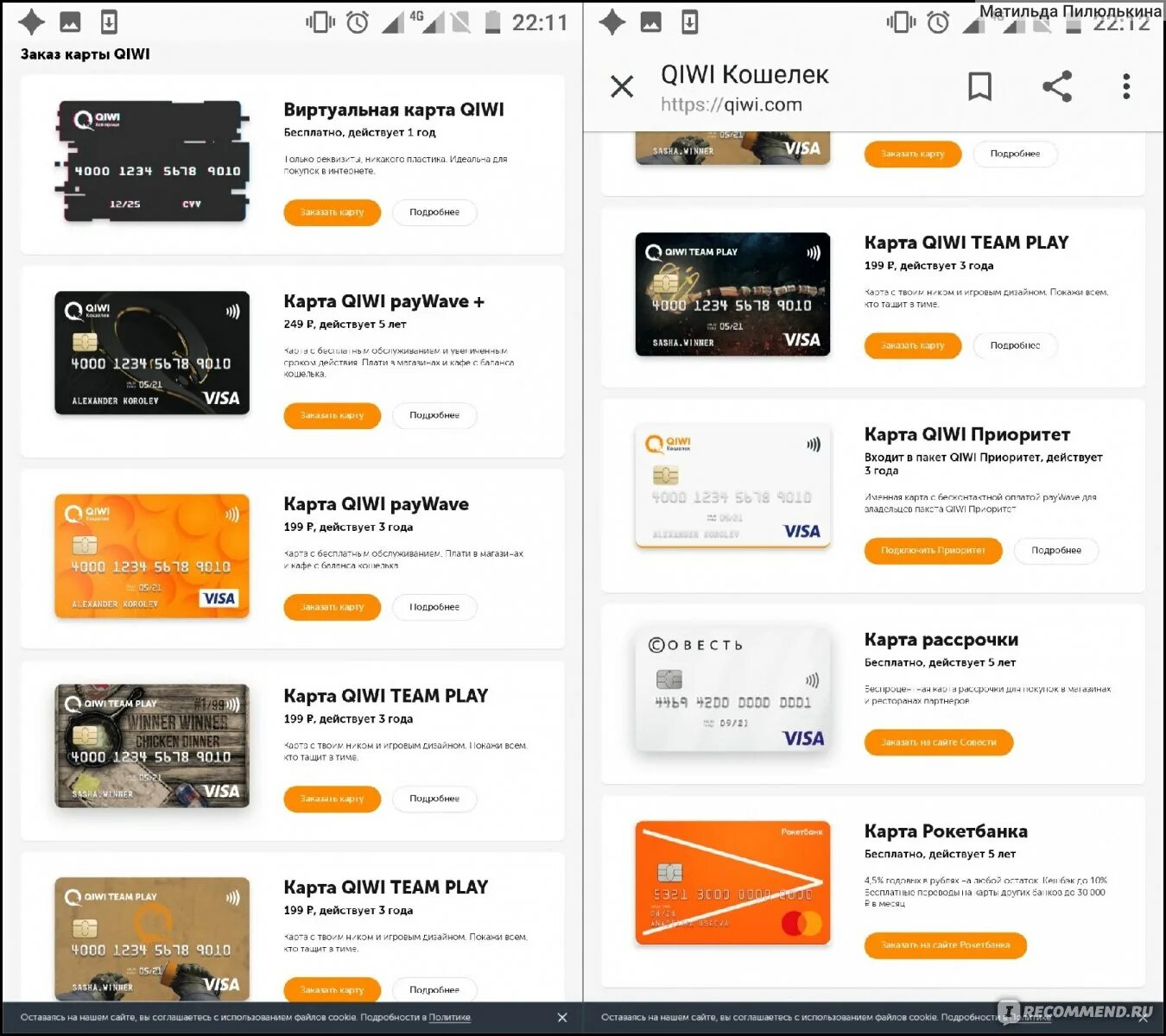This screenshot has width=1166, height=1036.
Task: Tap the black payWave + card image
Action: [152, 353]
